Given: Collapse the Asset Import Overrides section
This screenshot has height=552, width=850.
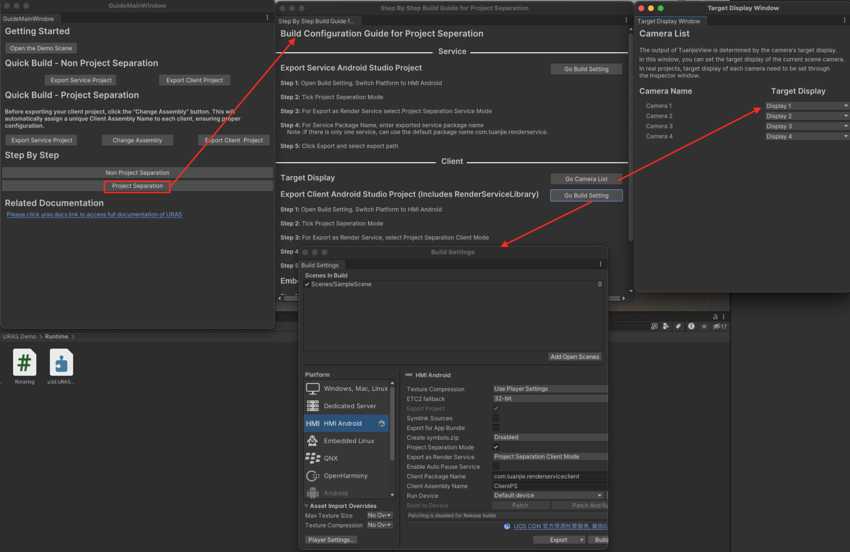Looking at the screenshot, I should (306, 505).
